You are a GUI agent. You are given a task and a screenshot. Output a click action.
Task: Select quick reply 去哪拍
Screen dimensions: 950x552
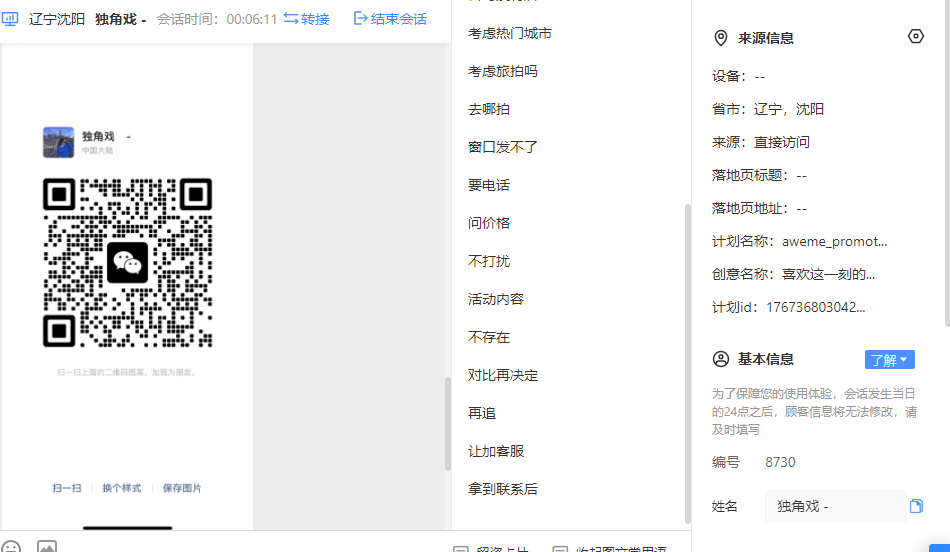[x=488, y=110]
